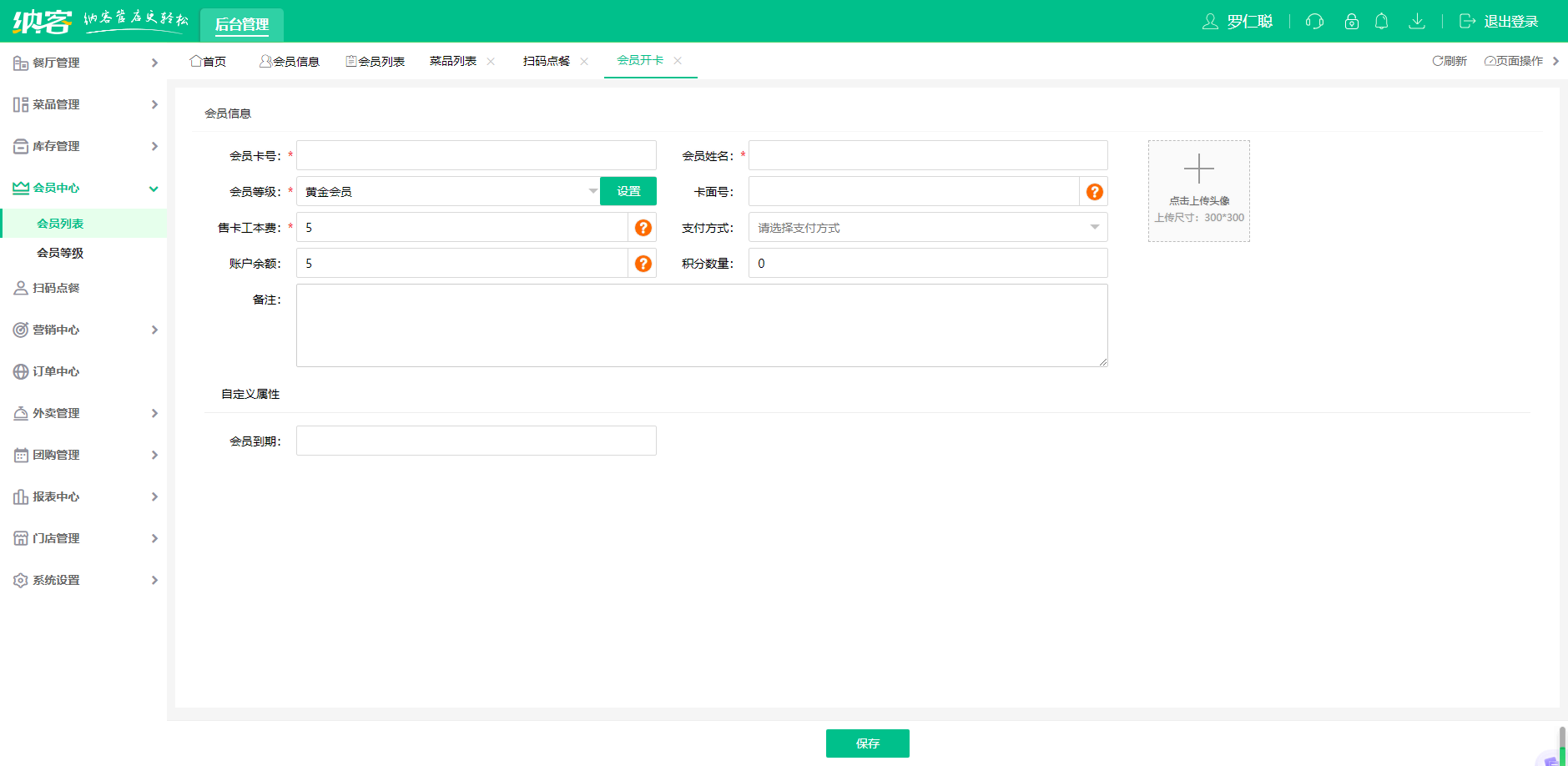1568x766 pixels.
Task: Click the customer service headset icon
Action: 1314,22
